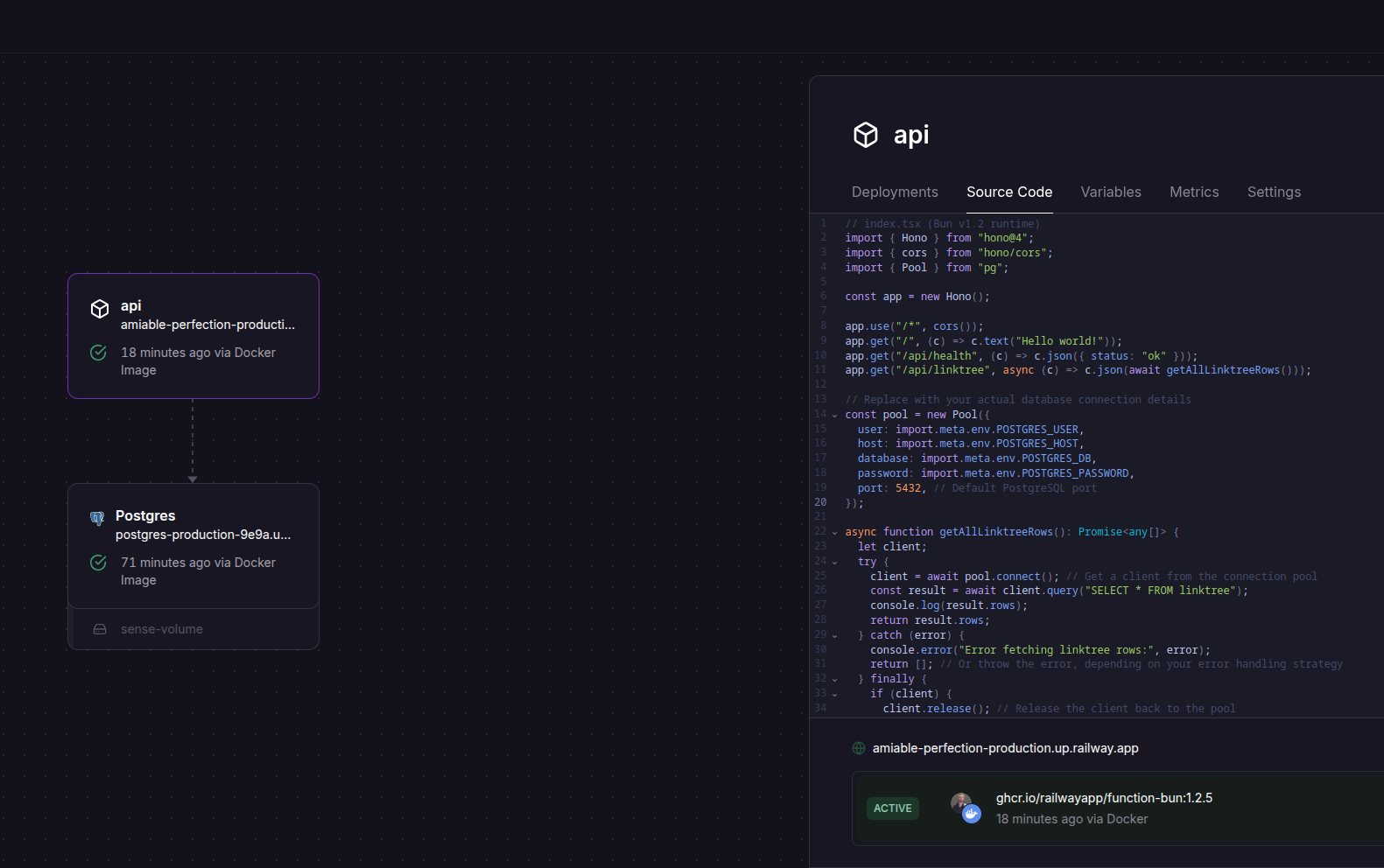Click line number 20 in the gutter
This screenshot has height=868, width=1384.
point(820,502)
